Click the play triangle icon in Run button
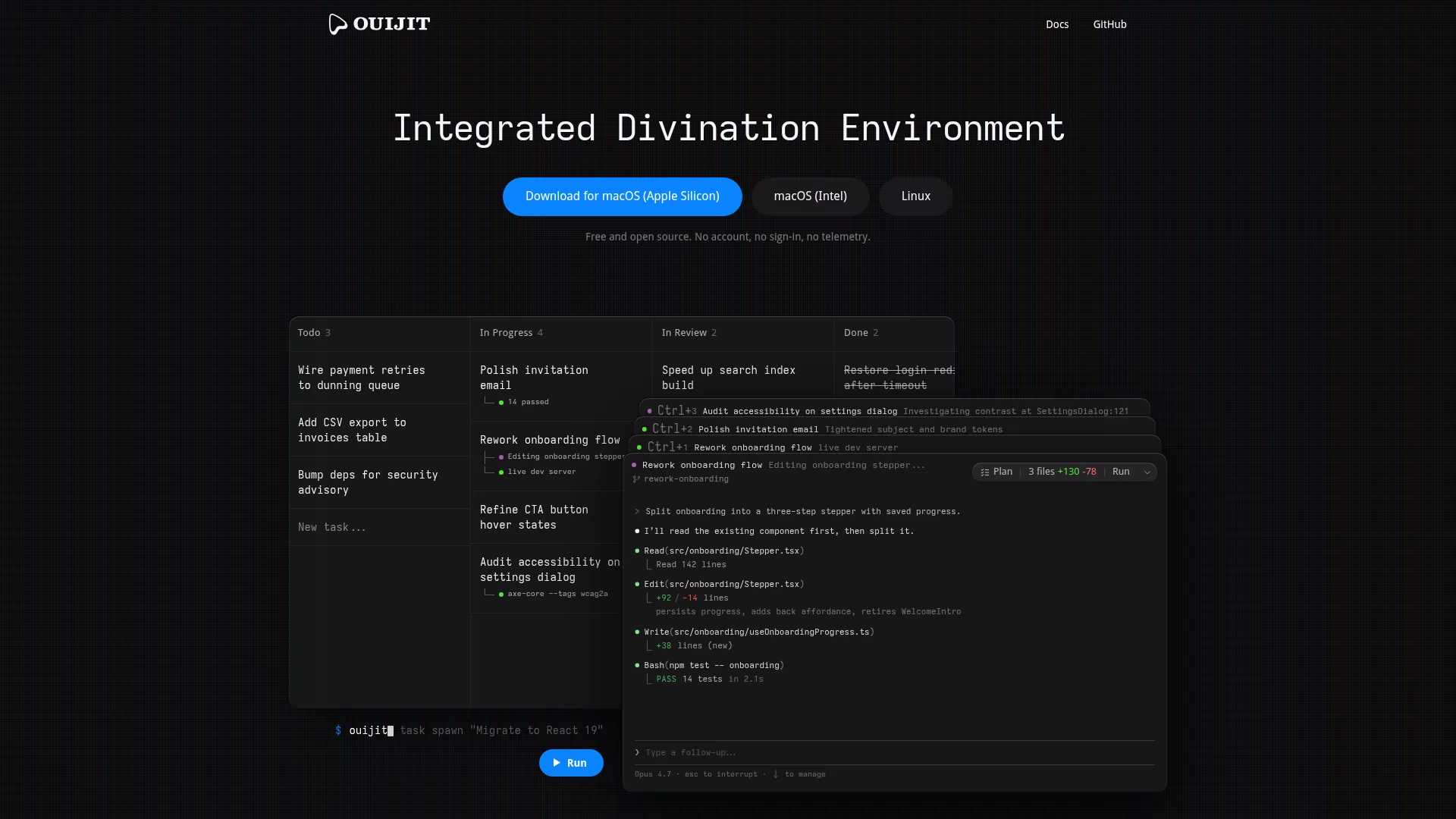Viewport: 1456px width, 819px height. pos(557,763)
